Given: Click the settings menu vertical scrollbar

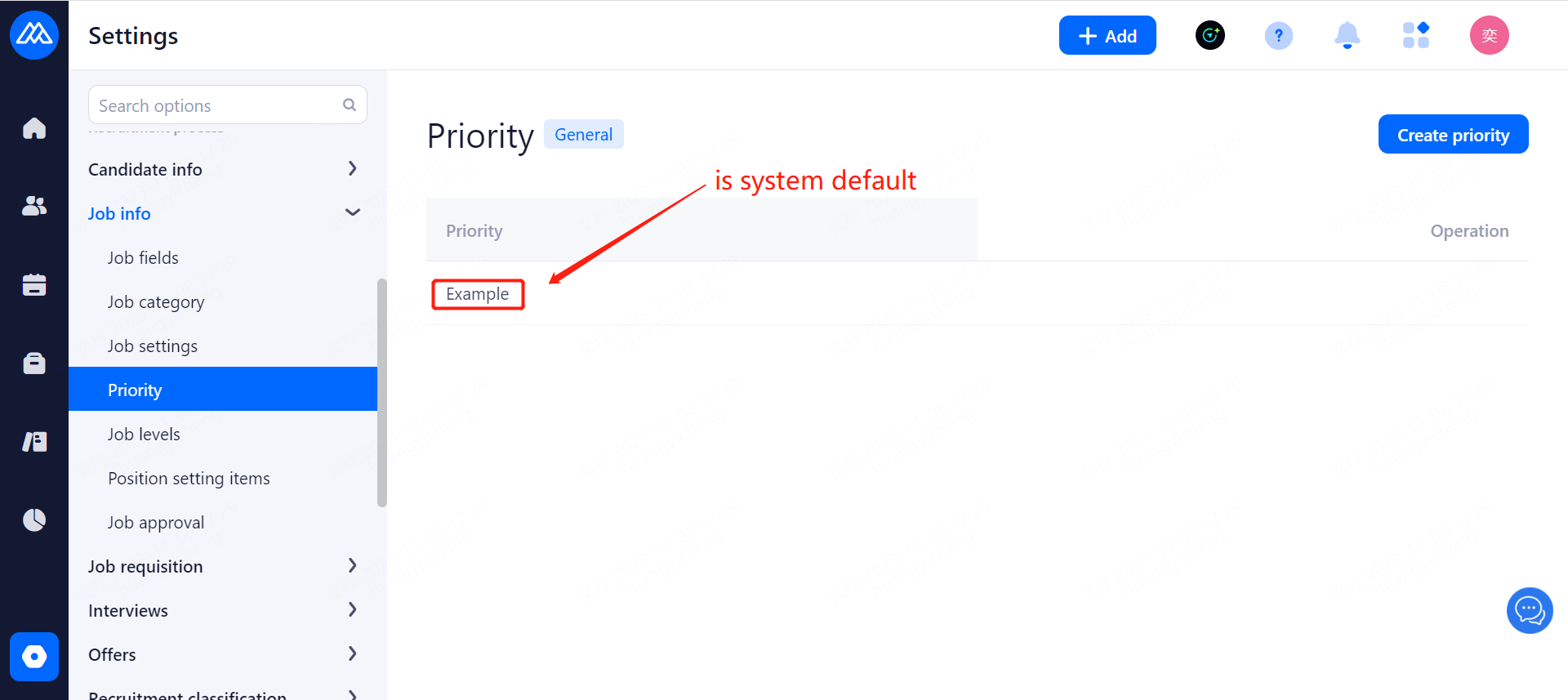Looking at the screenshot, I should [x=381, y=393].
